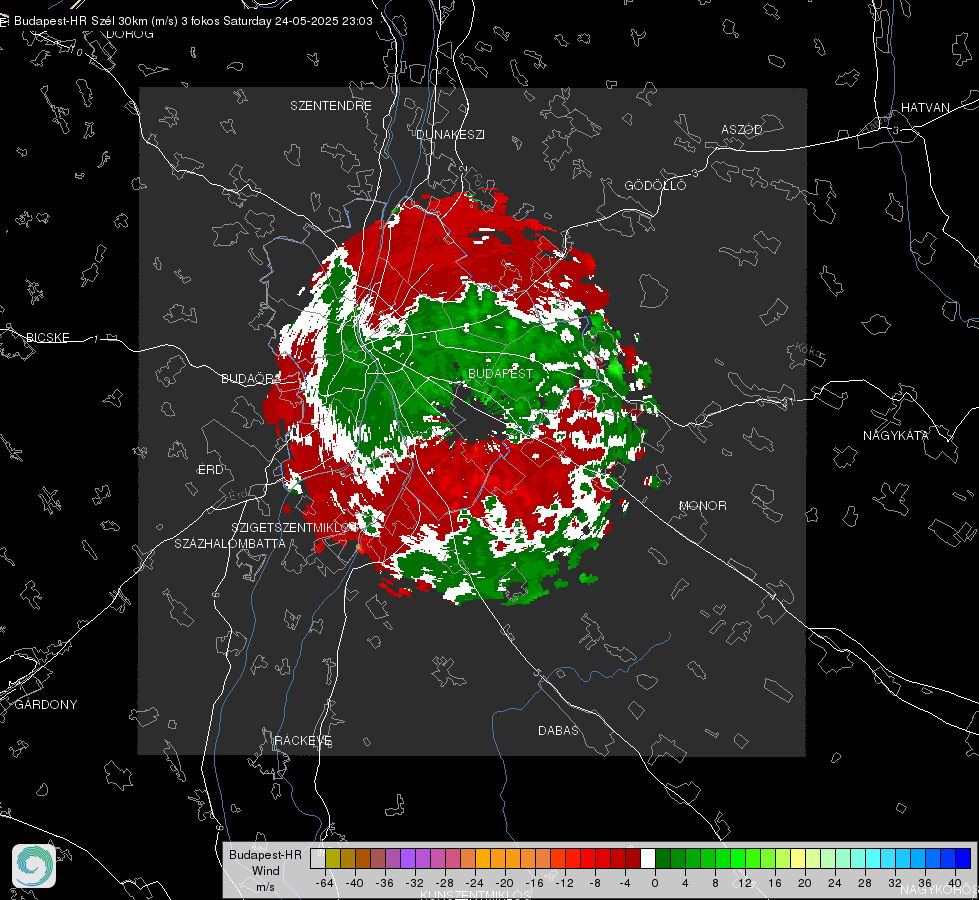Click the -4 value on the legend
The image size is (979, 900).
625,883
